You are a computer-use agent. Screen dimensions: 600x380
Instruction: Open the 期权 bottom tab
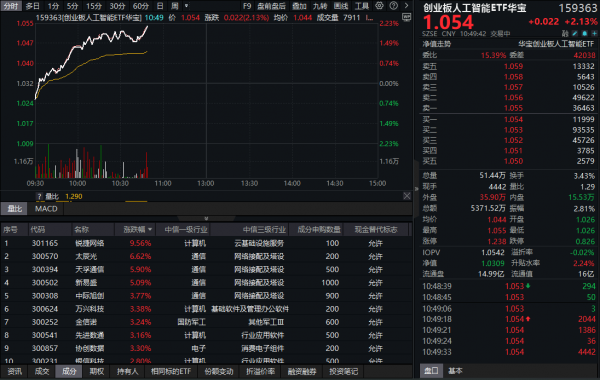click(x=96, y=371)
